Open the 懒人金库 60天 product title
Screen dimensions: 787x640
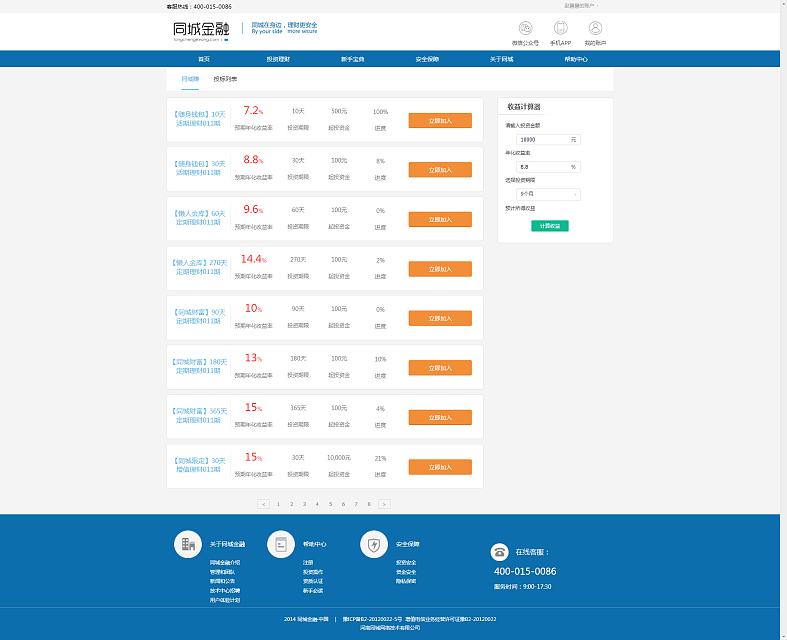199,218
